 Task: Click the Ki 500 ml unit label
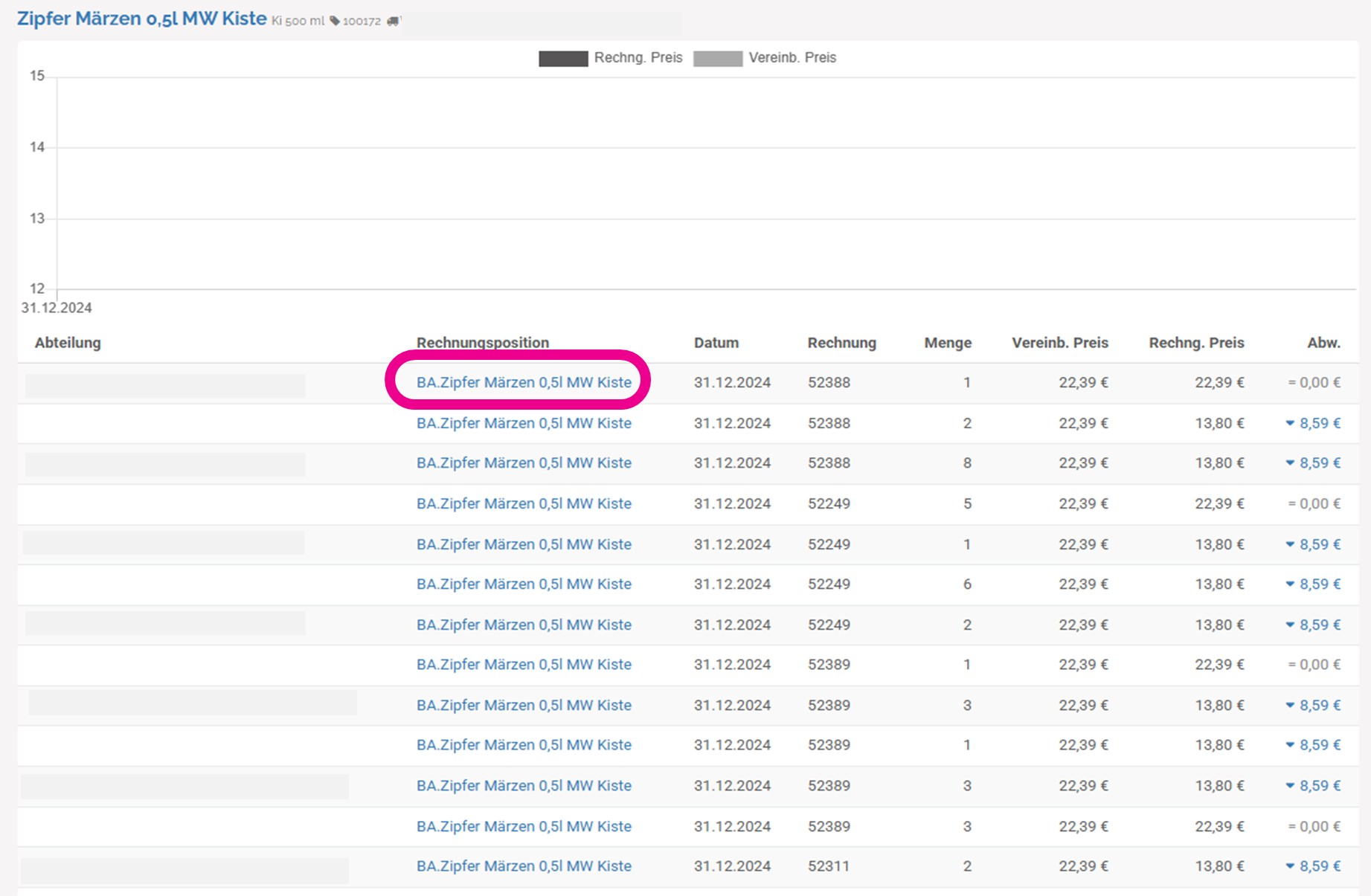pos(298,21)
